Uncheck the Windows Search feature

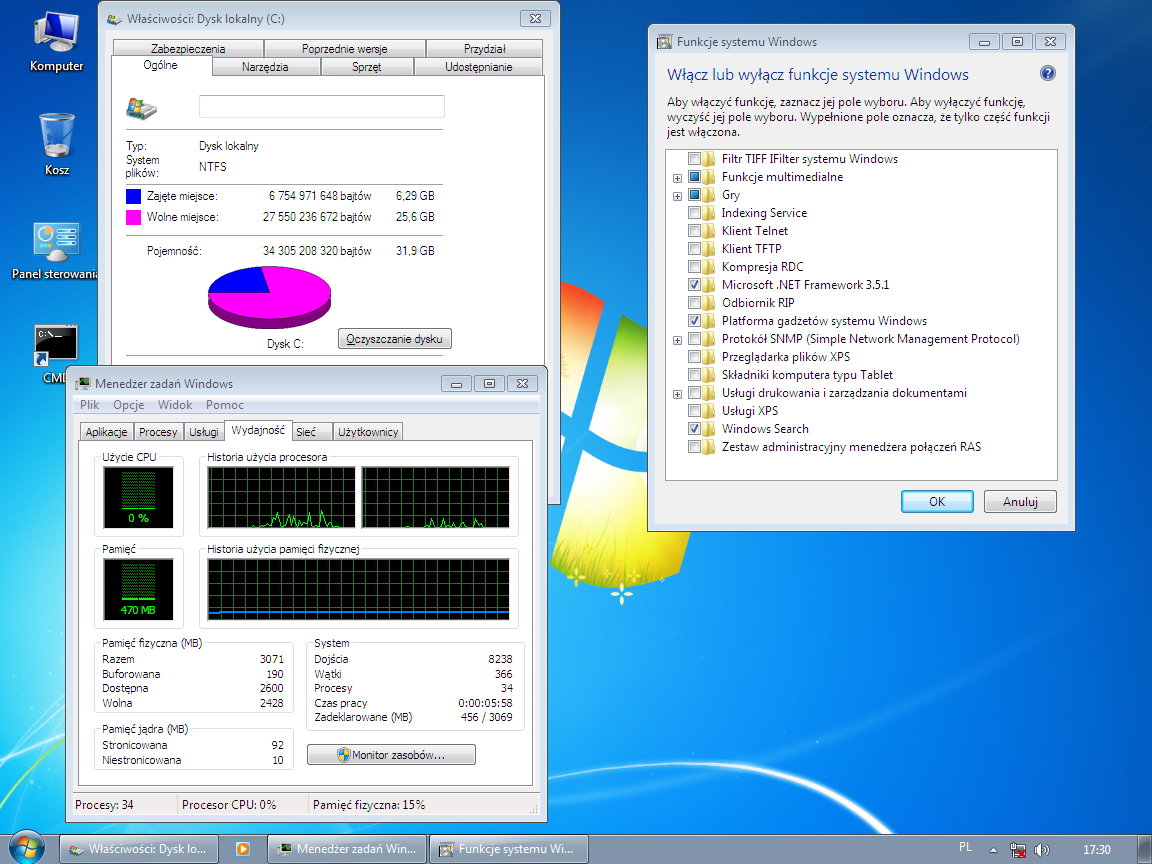[x=695, y=429]
